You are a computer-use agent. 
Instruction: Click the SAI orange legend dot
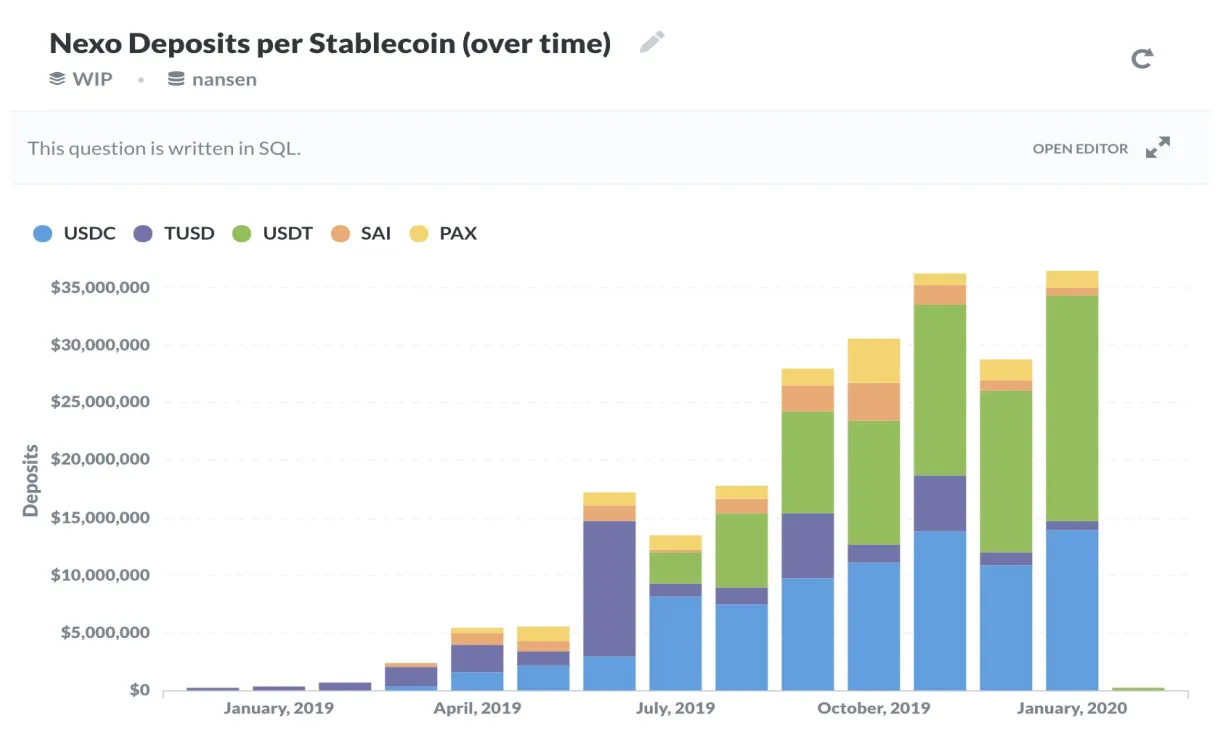(341, 234)
